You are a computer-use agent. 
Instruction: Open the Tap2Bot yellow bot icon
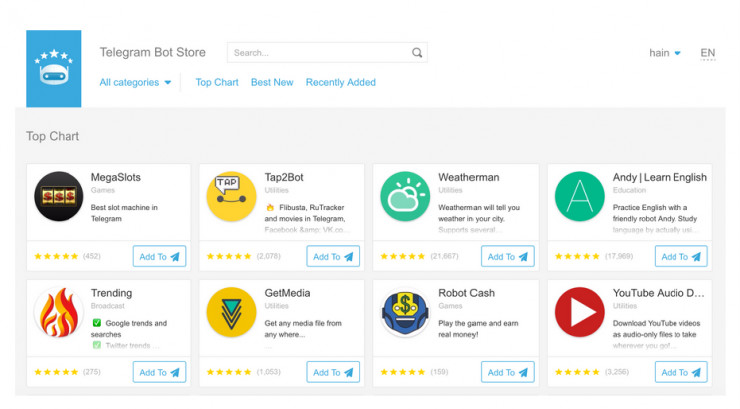point(232,197)
